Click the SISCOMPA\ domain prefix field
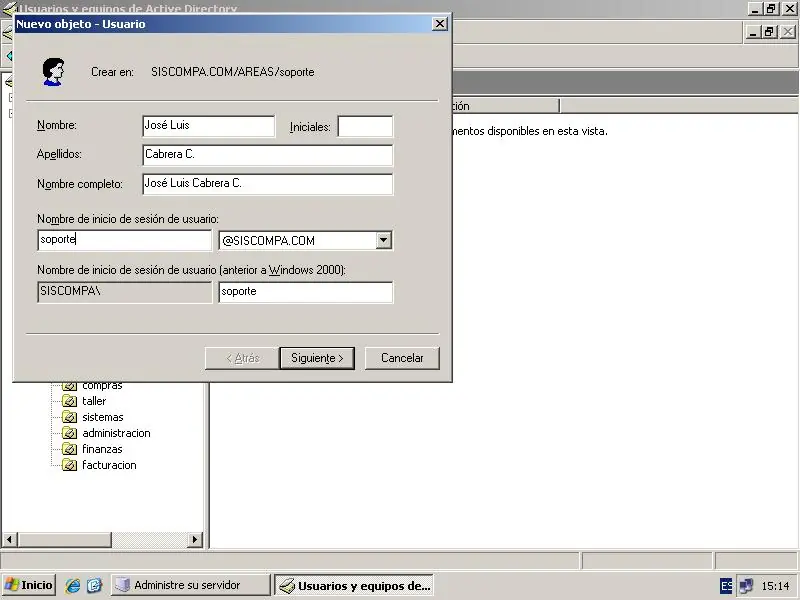 click(x=124, y=292)
